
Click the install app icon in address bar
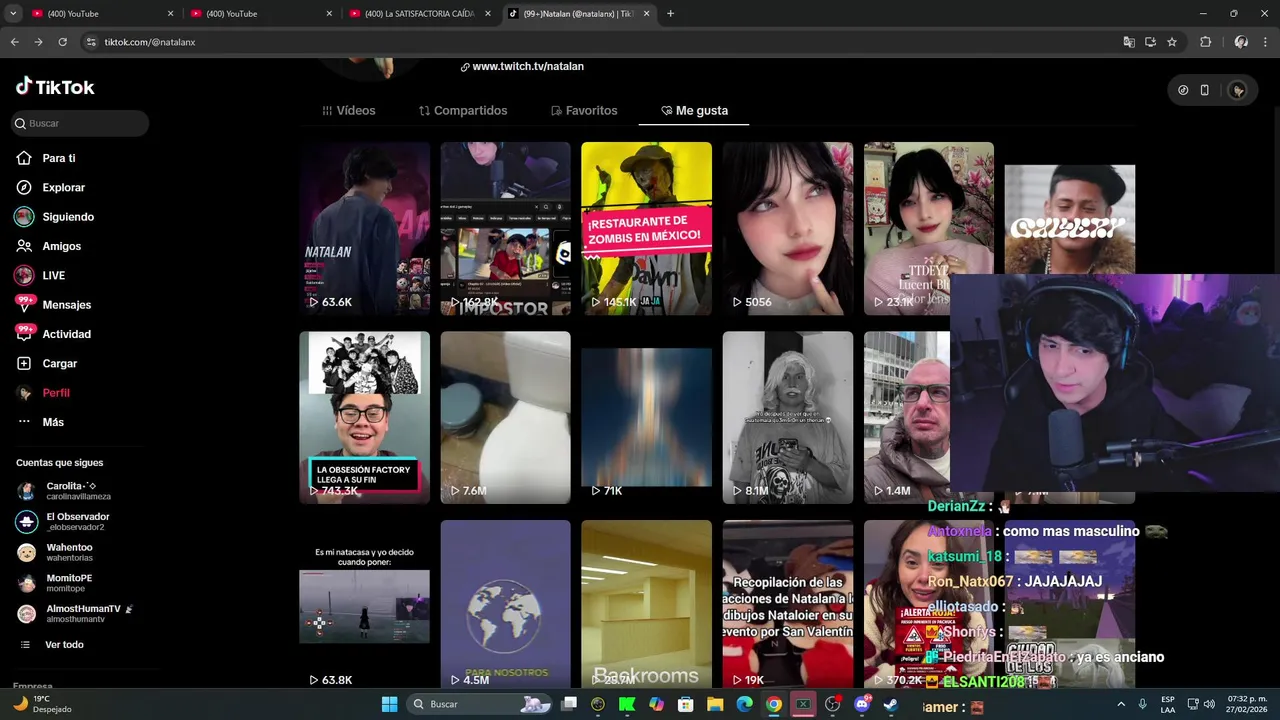pos(1150,42)
